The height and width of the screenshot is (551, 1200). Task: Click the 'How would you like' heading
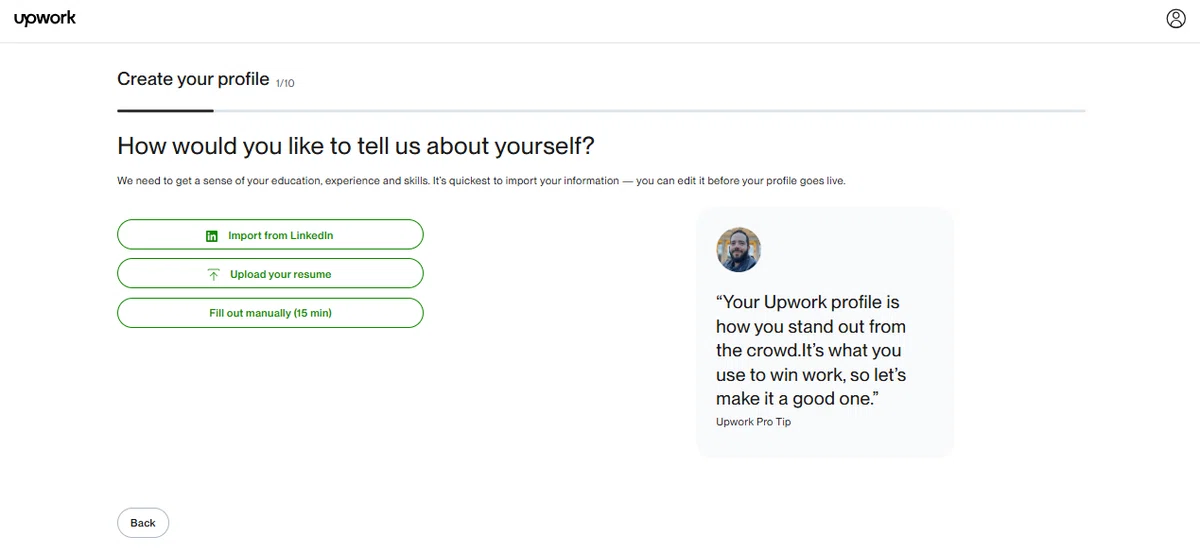pos(356,146)
